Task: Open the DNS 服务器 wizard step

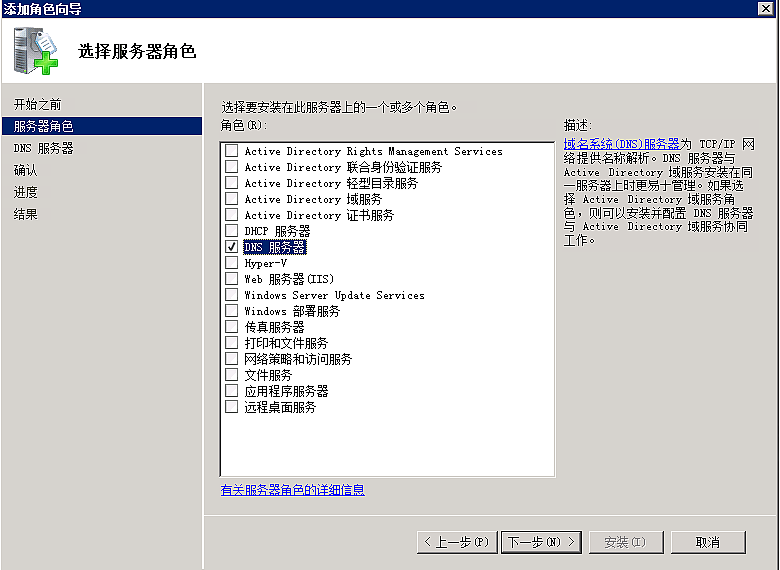Action: point(43,148)
